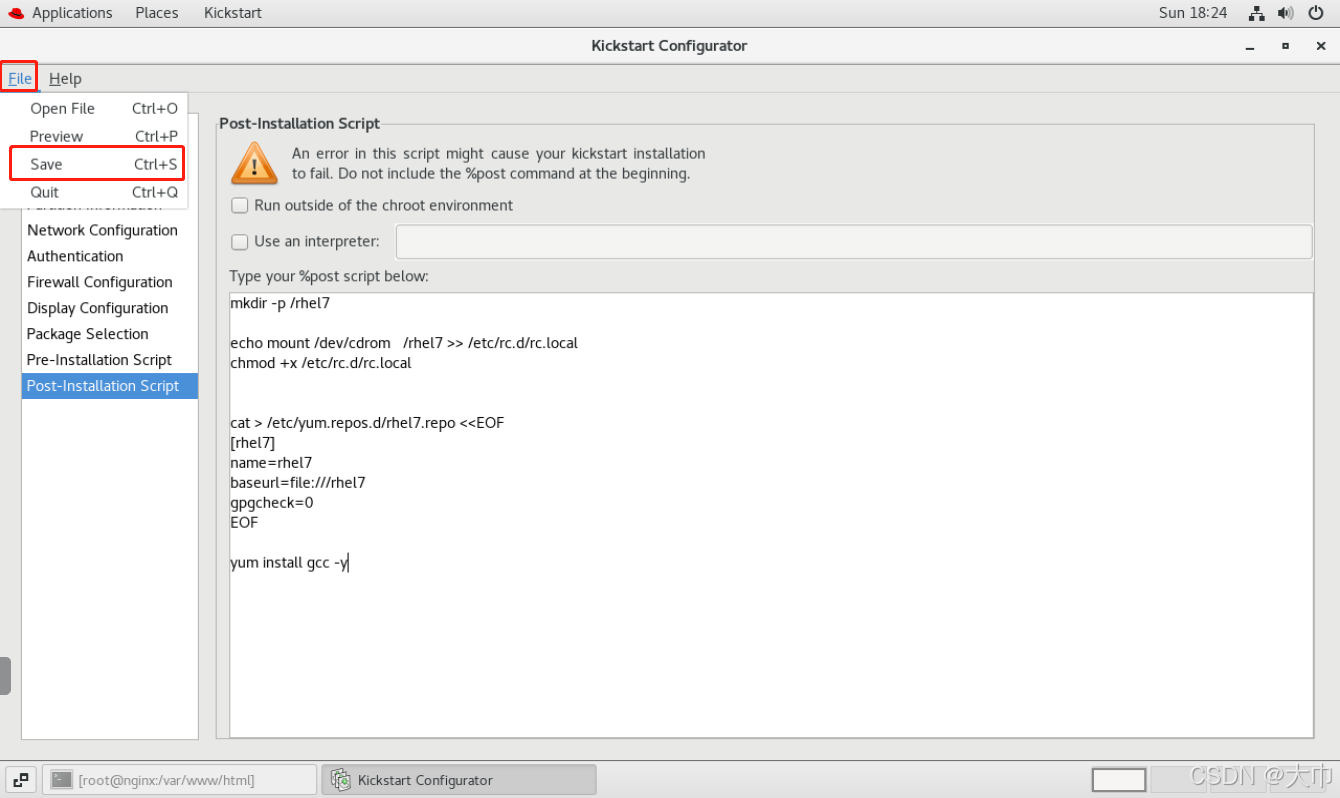Open the Pre-Installation Script section
The image size is (1340, 798).
(109, 360)
